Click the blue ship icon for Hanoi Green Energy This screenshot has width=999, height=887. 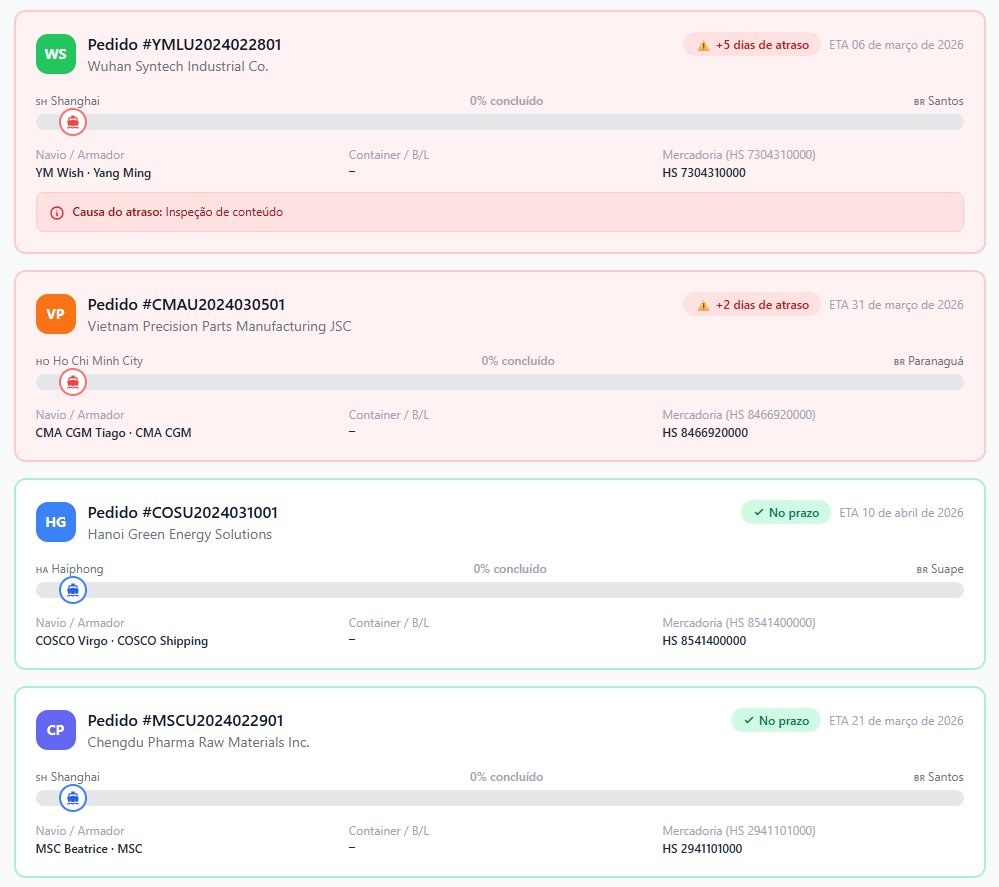[72, 590]
